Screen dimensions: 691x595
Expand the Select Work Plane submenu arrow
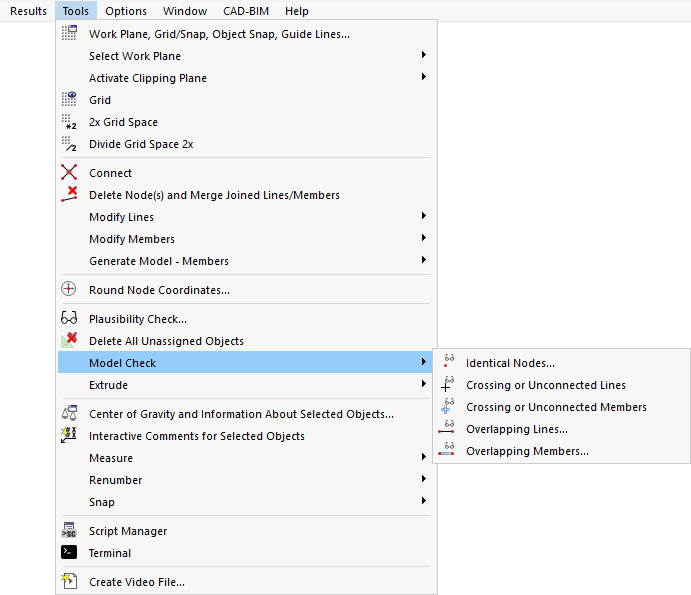click(424, 56)
